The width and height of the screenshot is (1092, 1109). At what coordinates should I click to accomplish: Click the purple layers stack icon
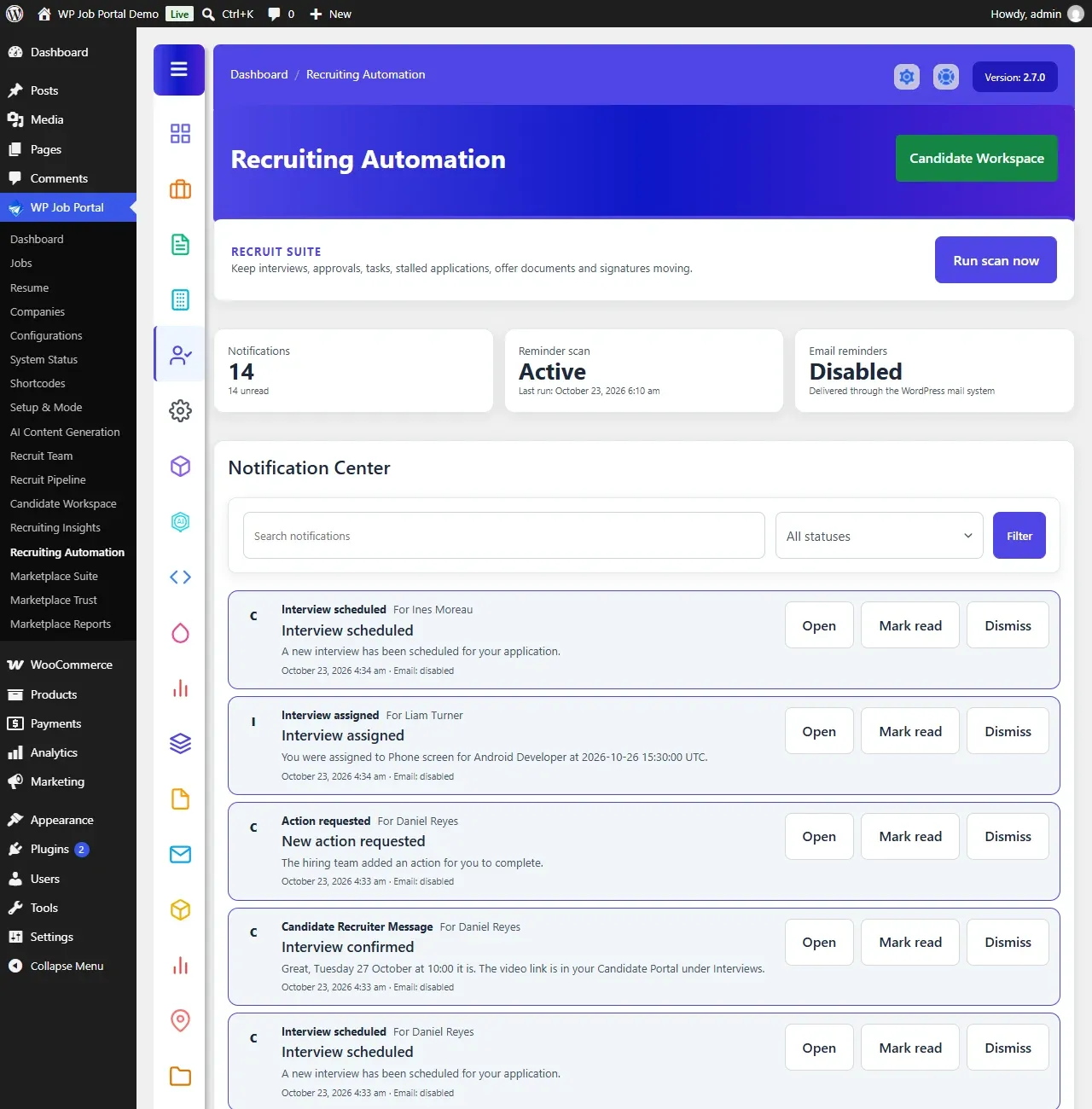pos(180,743)
